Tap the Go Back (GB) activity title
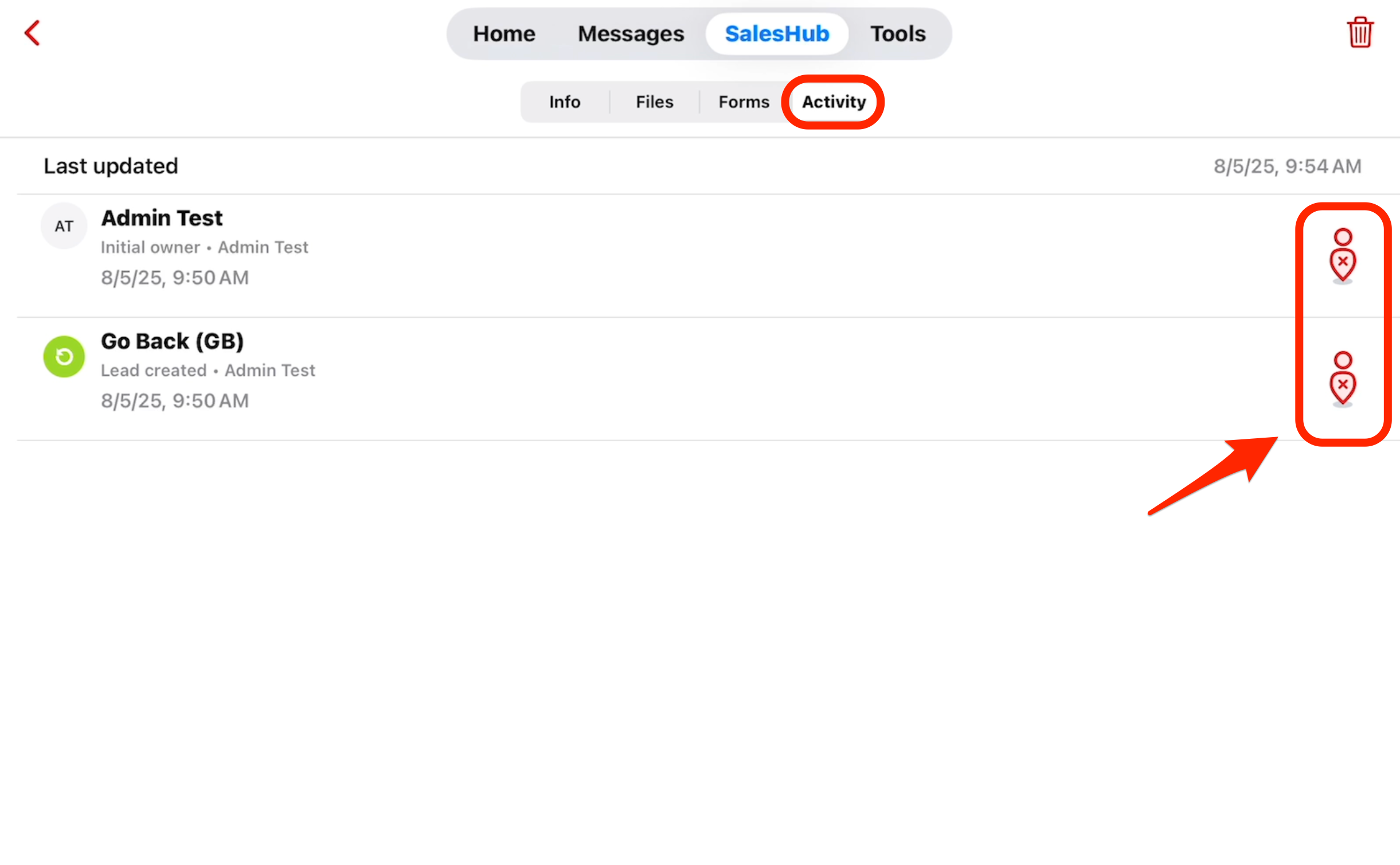 tap(172, 341)
